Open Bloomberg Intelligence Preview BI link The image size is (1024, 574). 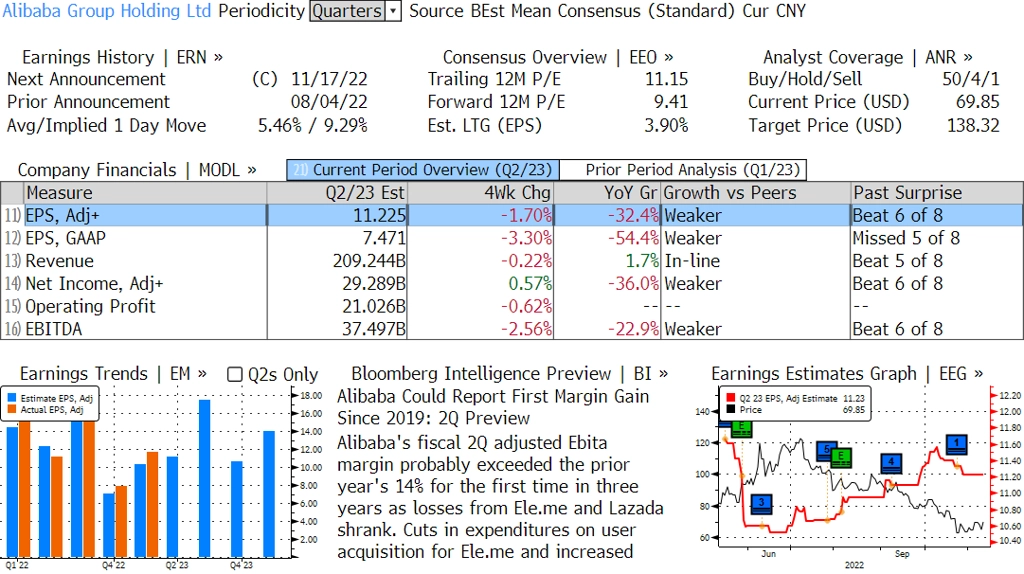(x=509, y=374)
